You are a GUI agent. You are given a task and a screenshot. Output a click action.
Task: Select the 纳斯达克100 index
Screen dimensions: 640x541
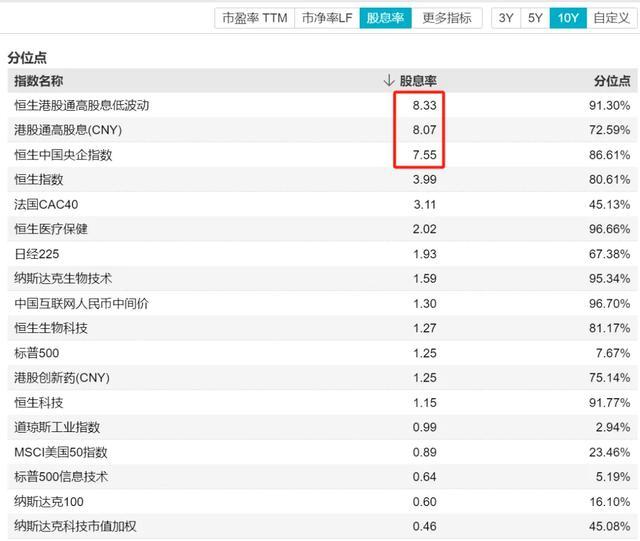pyautogui.click(x=49, y=501)
